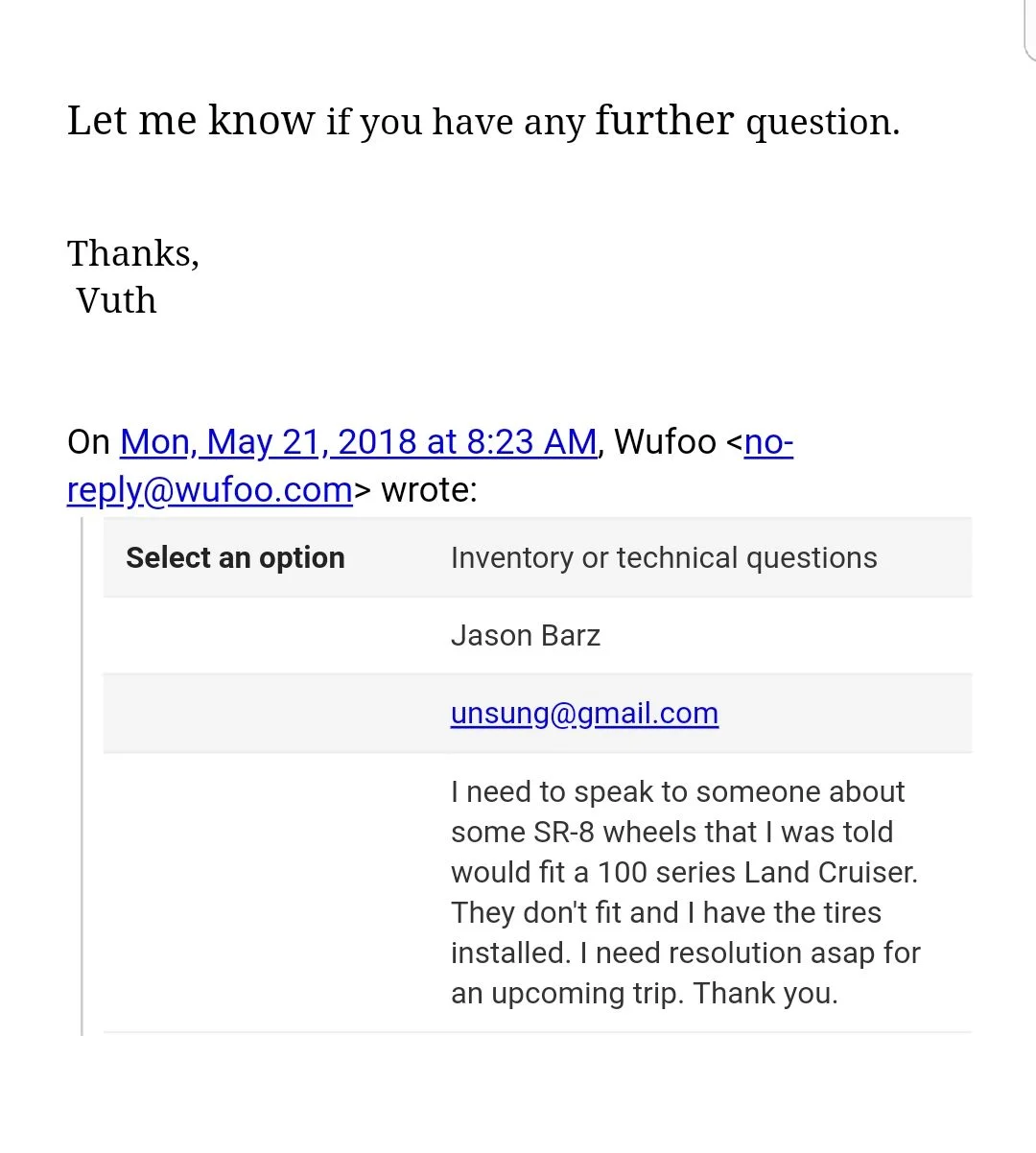
Task: Click "Let me know" at the sentence start
Action: pos(190,122)
